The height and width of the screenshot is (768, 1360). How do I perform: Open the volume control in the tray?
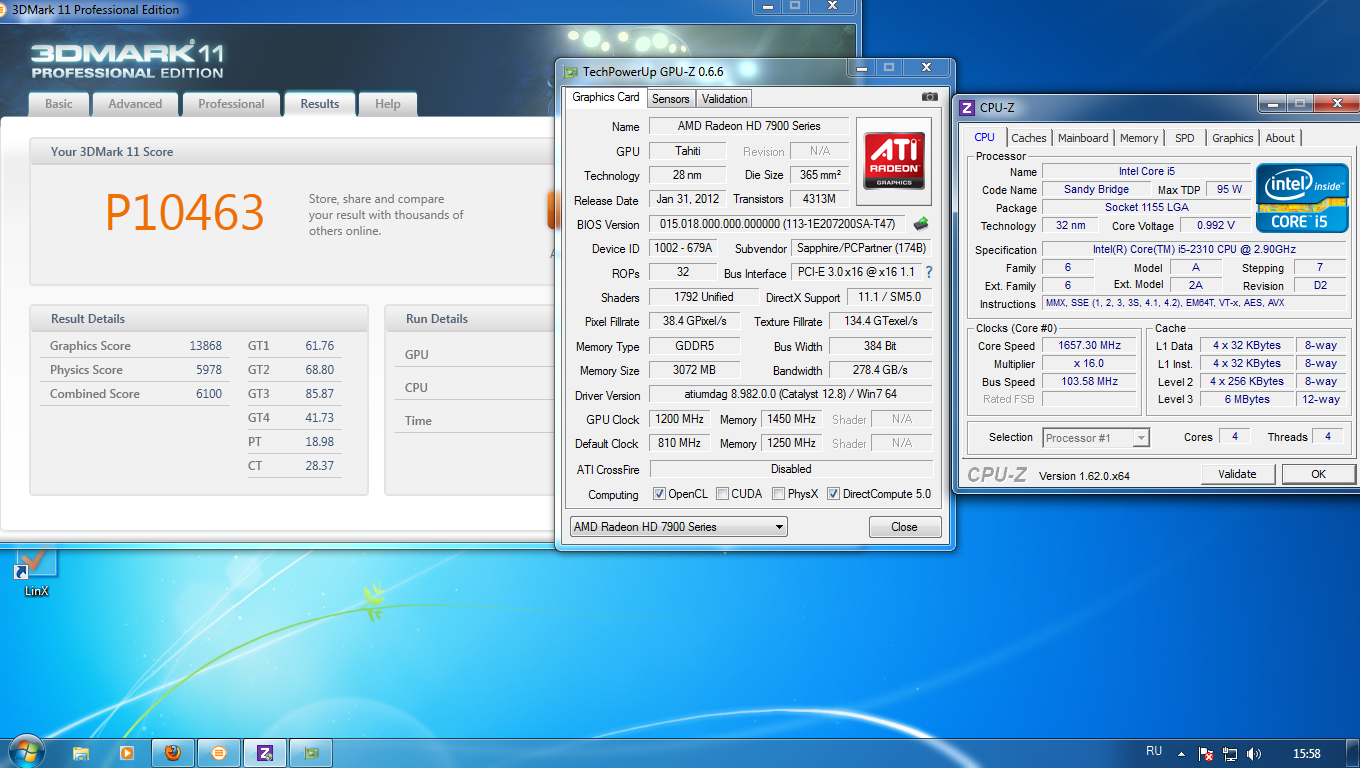tap(1254, 753)
